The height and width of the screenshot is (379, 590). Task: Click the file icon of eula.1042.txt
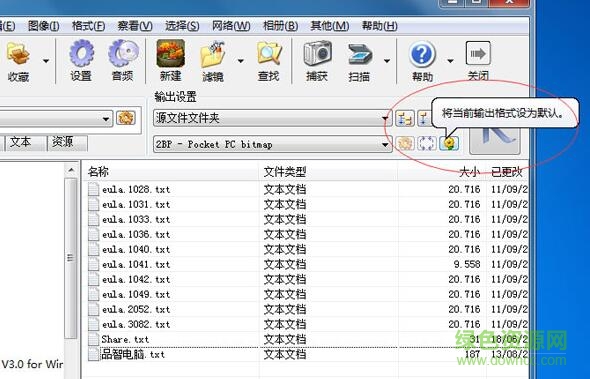tap(93, 279)
